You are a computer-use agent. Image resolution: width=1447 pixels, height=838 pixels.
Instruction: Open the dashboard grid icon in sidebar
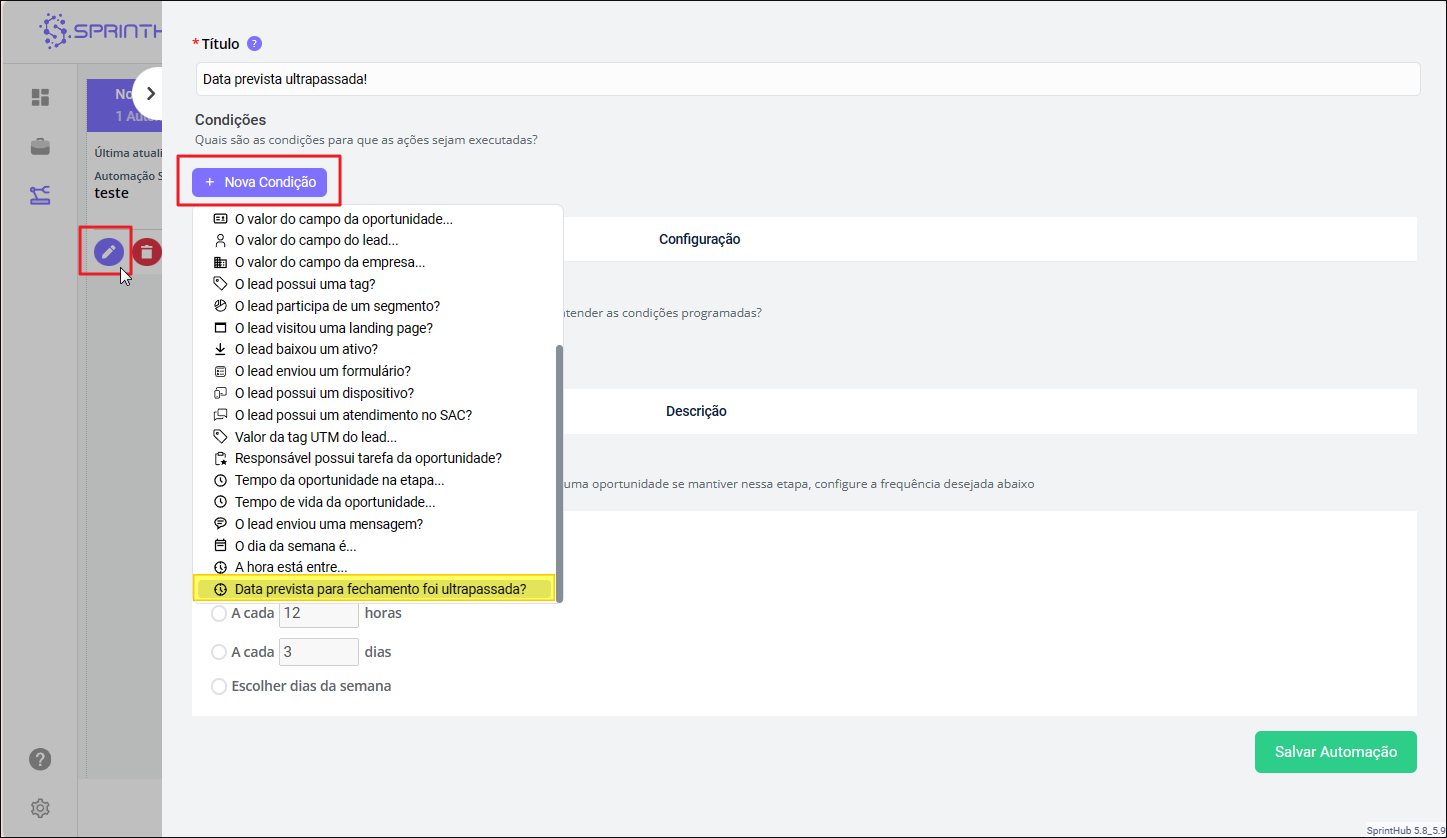pos(40,97)
